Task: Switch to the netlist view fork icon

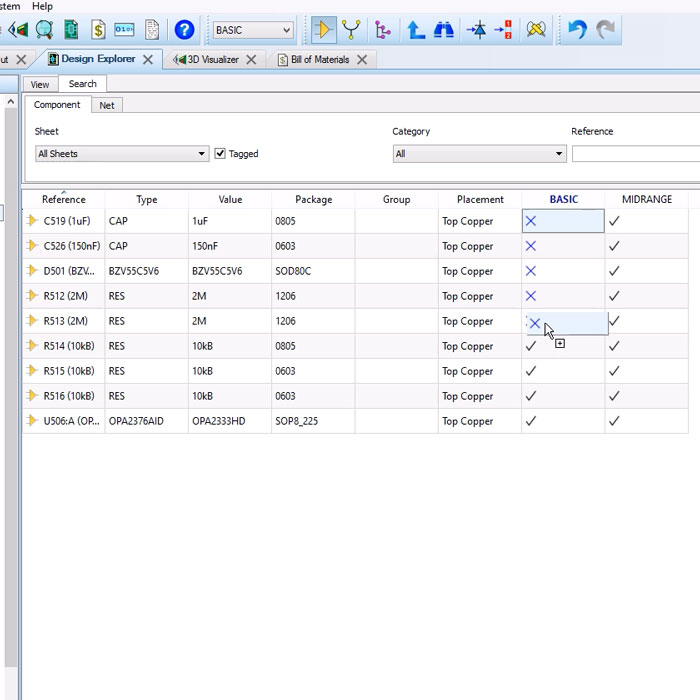Action: pyautogui.click(x=351, y=30)
